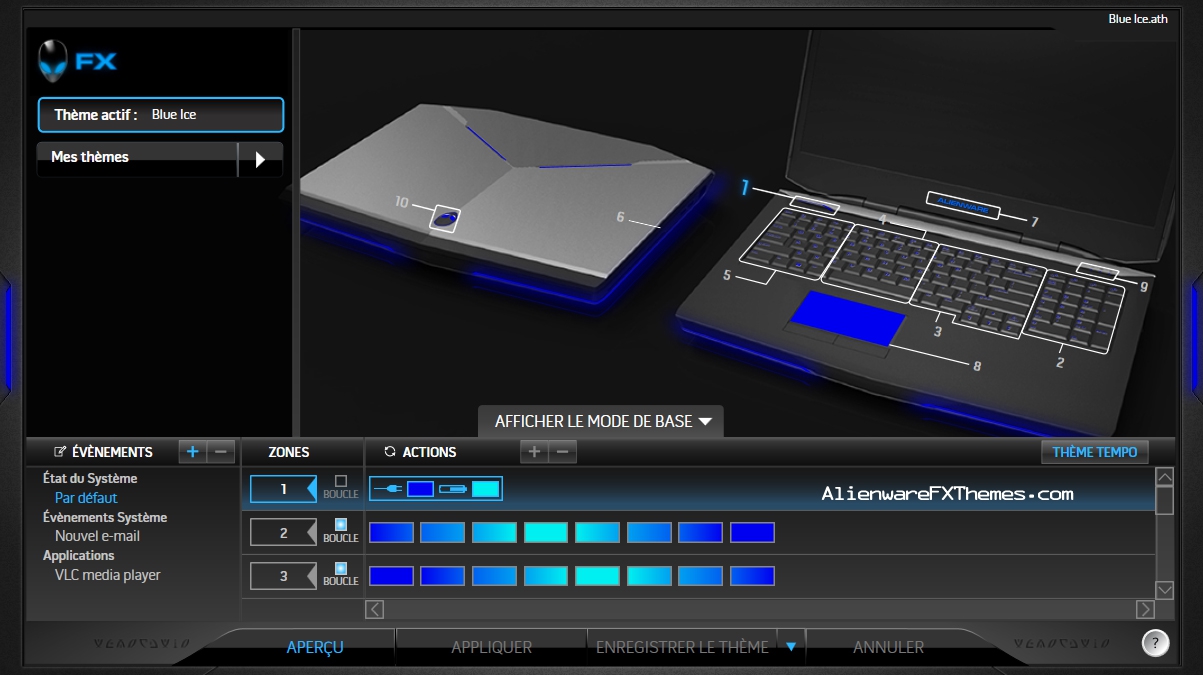Select the alien head zone 10 on the lid

(x=445, y=217)
